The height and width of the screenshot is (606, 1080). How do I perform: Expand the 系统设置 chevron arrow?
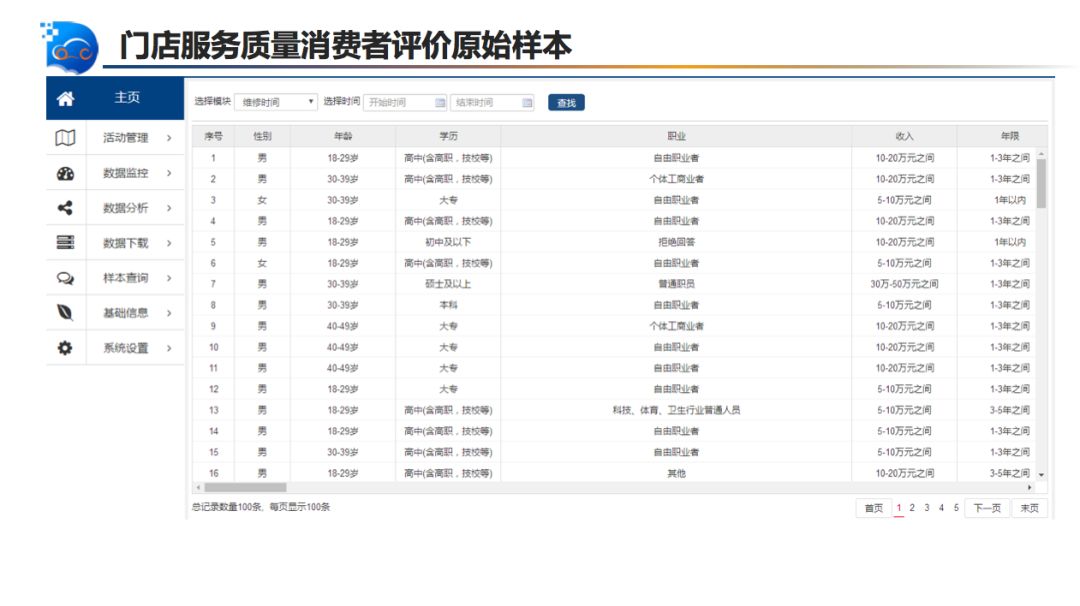point(169,348)
